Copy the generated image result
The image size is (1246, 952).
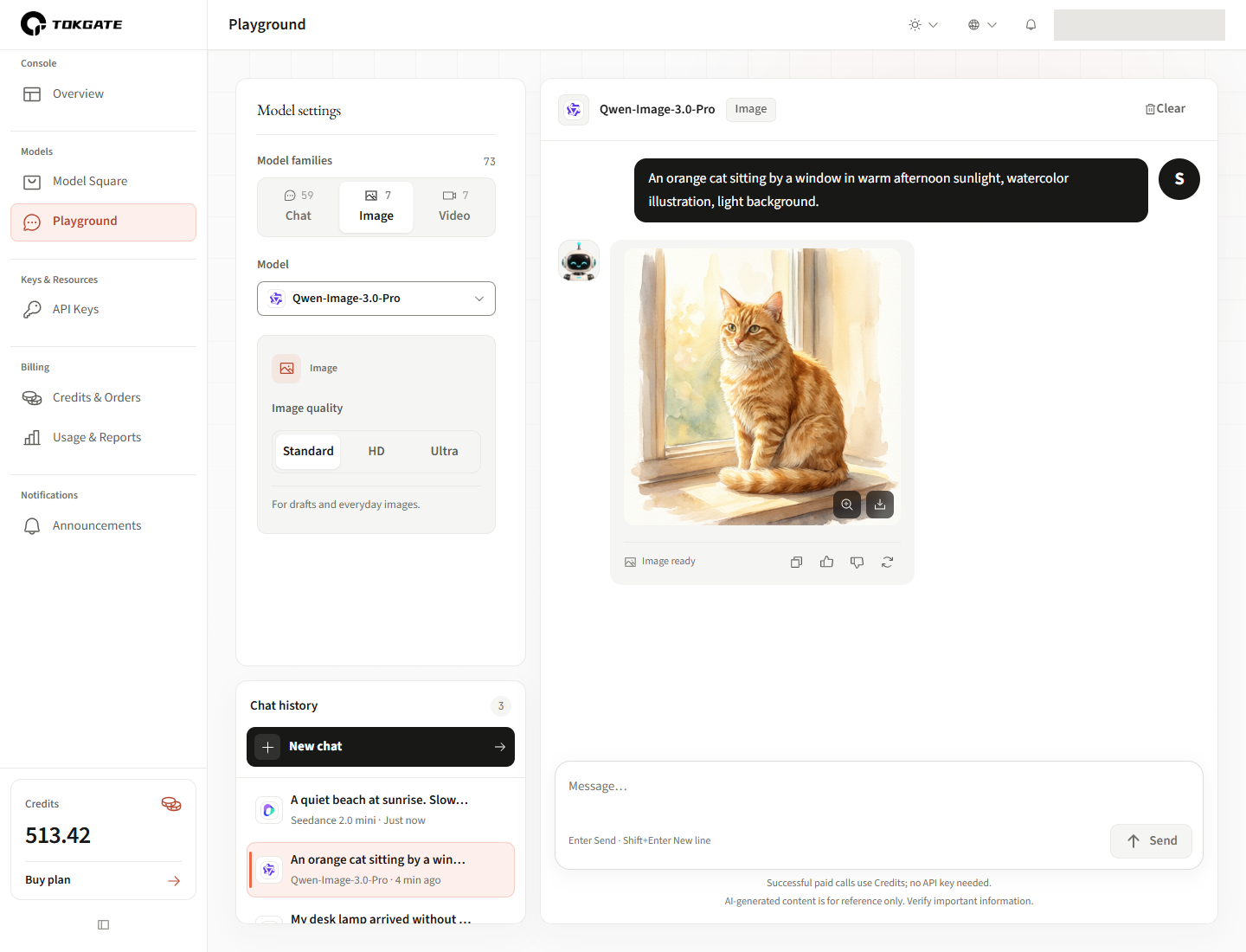click(797, 562)
